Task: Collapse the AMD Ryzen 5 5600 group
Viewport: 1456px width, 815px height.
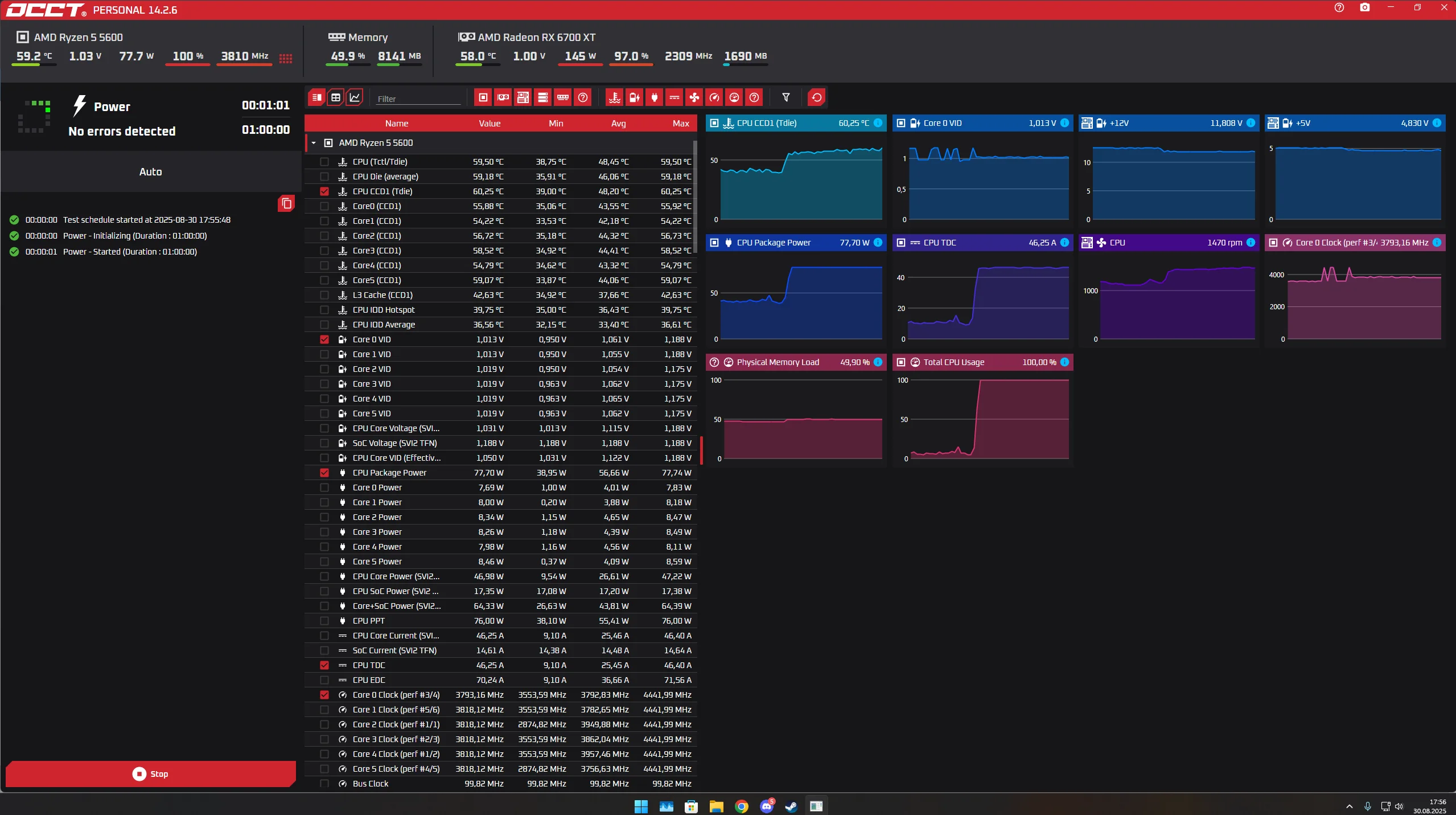Action: tap(314, 143)
